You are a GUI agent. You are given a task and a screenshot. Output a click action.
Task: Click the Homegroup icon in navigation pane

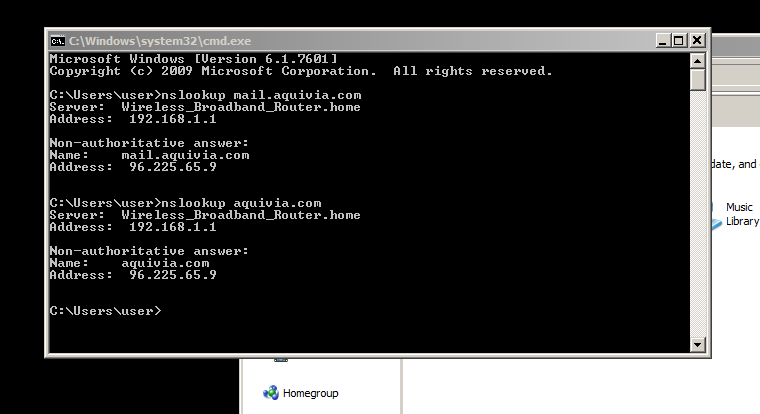click(x=271, y=393)
